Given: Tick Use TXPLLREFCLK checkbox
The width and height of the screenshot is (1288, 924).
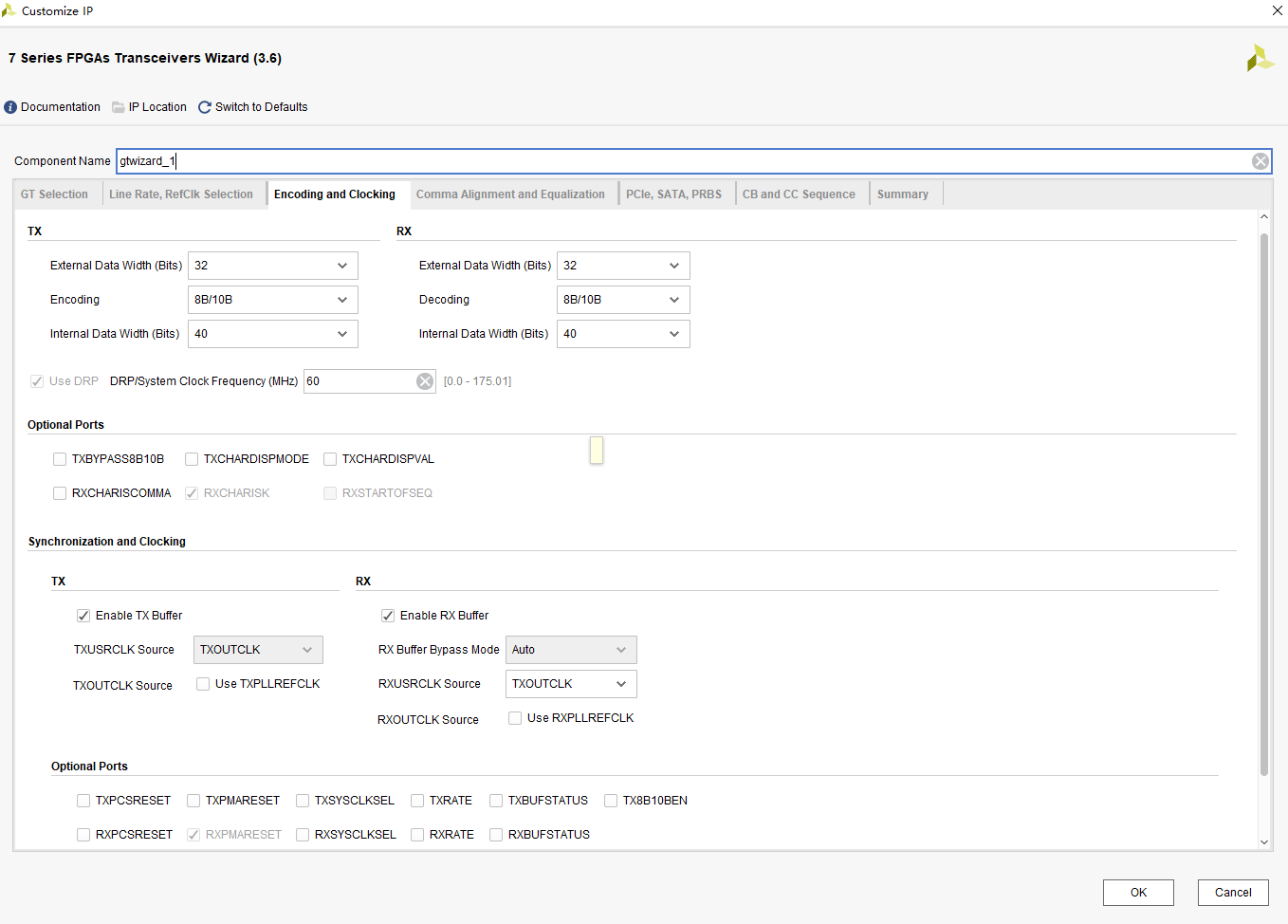Looking at the screenshot, I should click(x=203, y=684).
